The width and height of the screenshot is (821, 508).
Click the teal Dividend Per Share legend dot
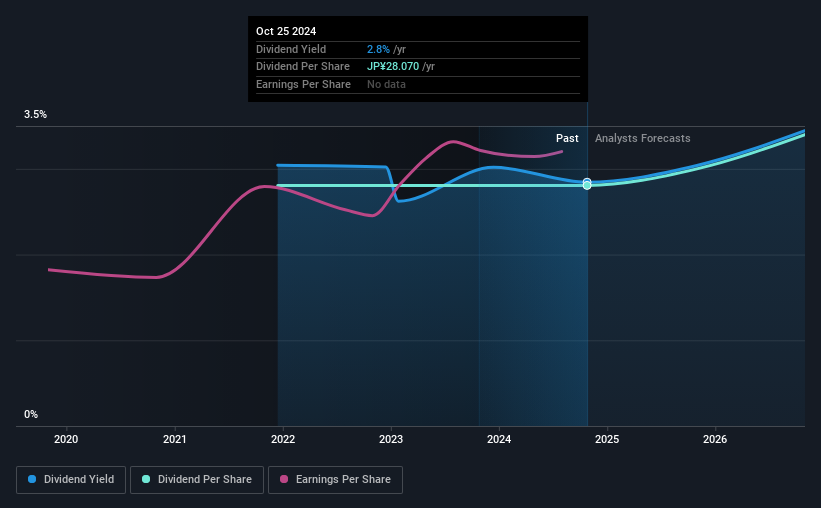point(146,479)
